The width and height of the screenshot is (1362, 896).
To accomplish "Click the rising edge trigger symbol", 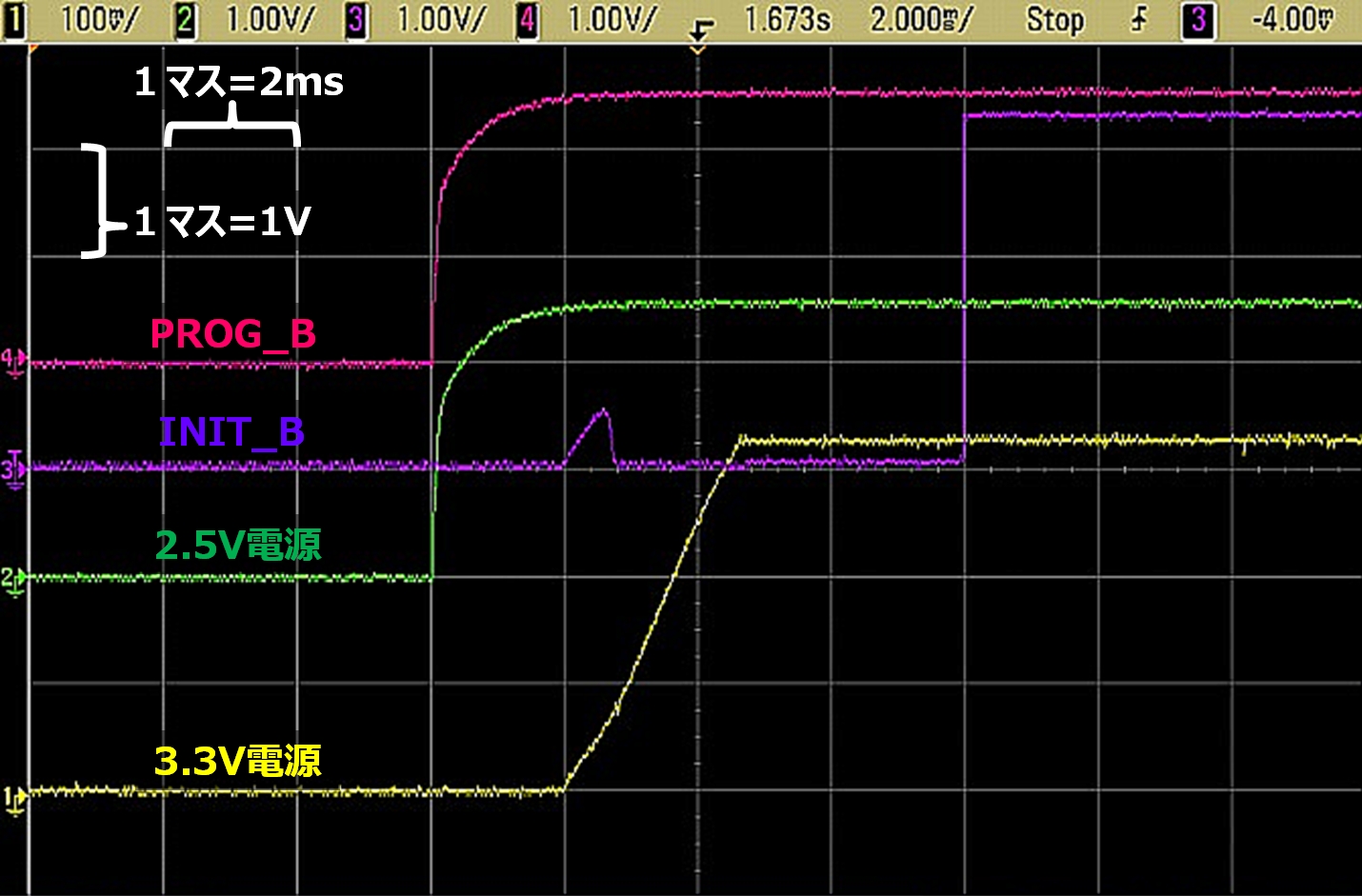I will coord(1139,20).
